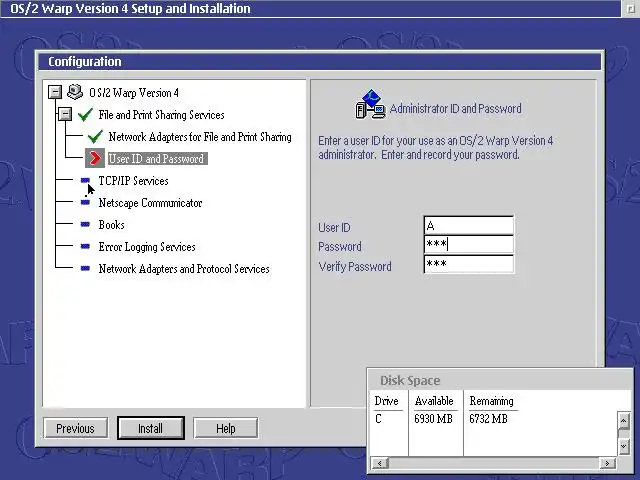Image resolution: width=640 pixels, height=480 pixels.
Task: Click the Drive column header
Action: tap(386, 401)
